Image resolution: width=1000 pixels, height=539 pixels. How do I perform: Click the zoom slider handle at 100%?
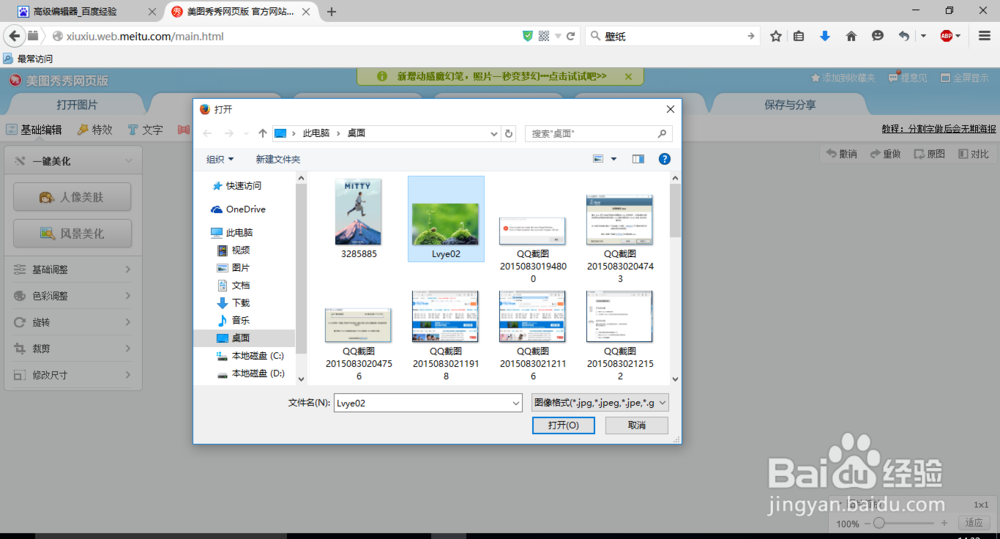[879, 523]
